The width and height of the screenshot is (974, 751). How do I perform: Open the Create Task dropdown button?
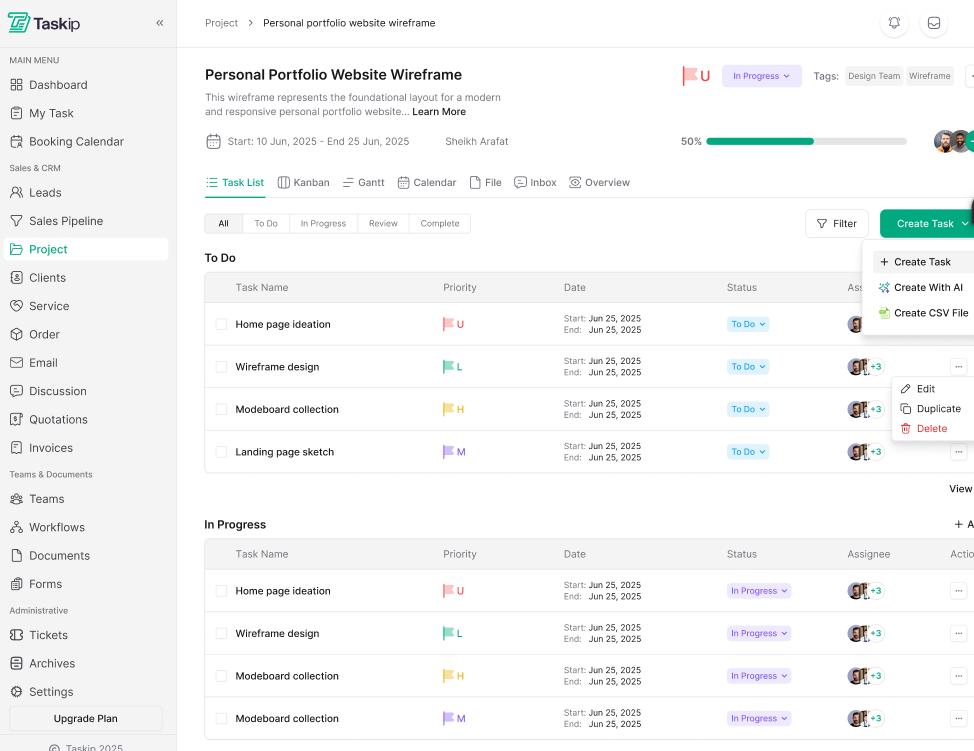(x=925, y=224)
